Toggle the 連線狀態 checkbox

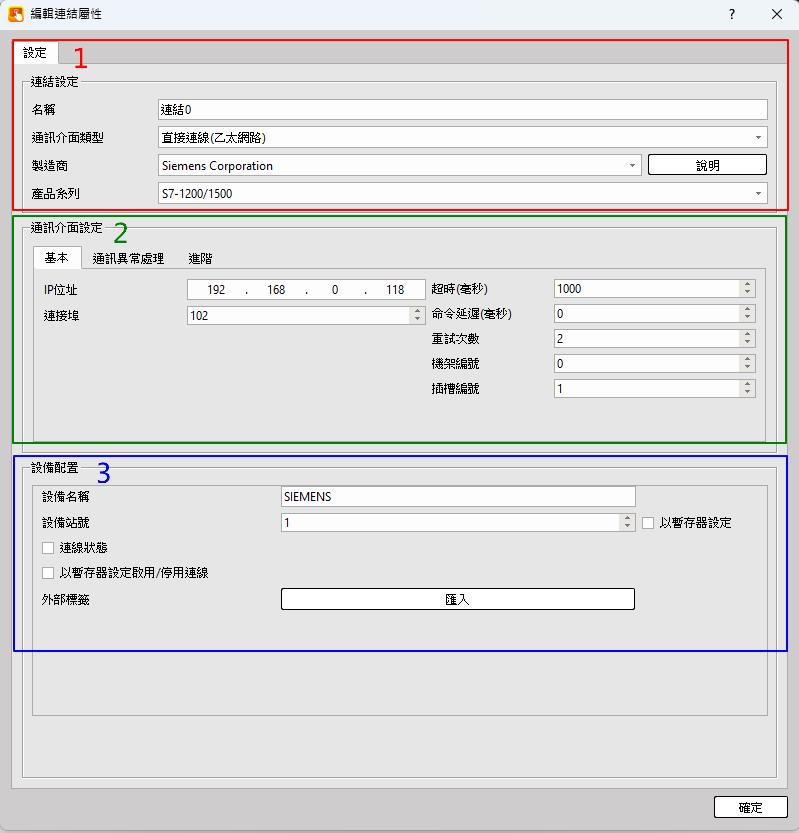48,548
